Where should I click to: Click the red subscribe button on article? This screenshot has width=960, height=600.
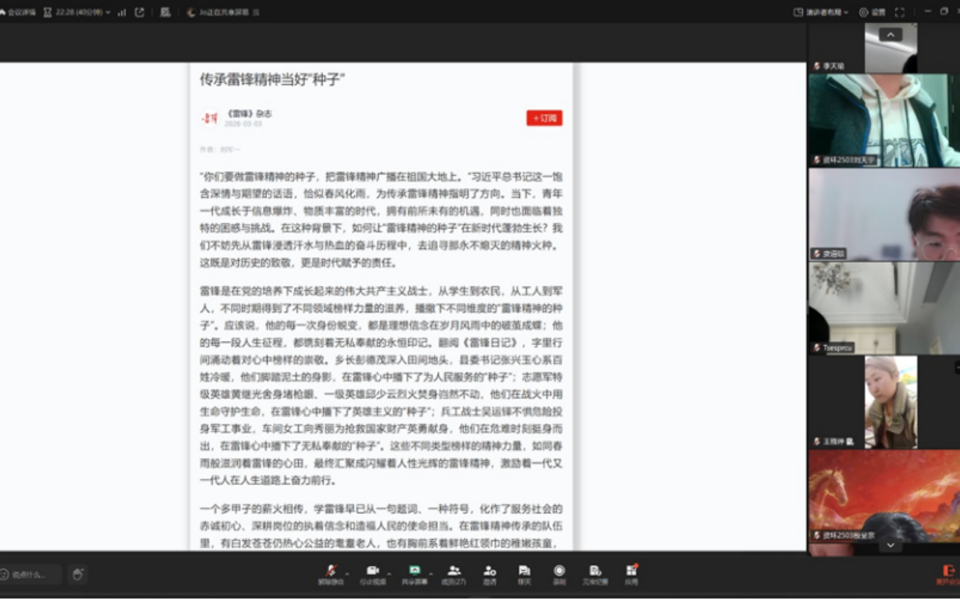(544, 118)
